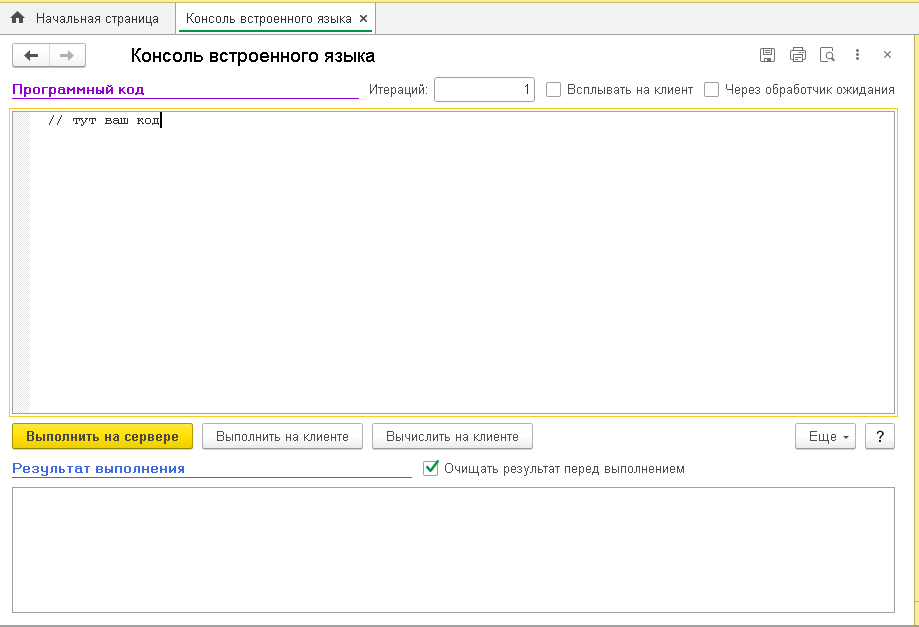Image resolution: width=919 pixels, height=627 pixels.
Task: Toggle the Через обработчик ожидания checkbox
Action: pyautogui.click(x=711, y=89)
